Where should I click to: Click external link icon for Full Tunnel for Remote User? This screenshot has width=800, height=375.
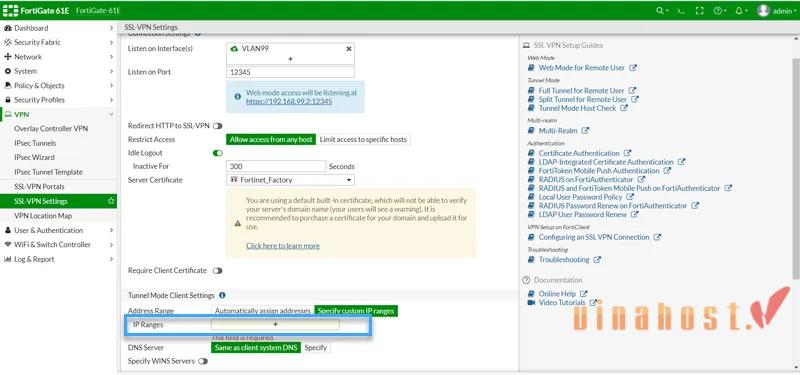(x=632, y=90)
